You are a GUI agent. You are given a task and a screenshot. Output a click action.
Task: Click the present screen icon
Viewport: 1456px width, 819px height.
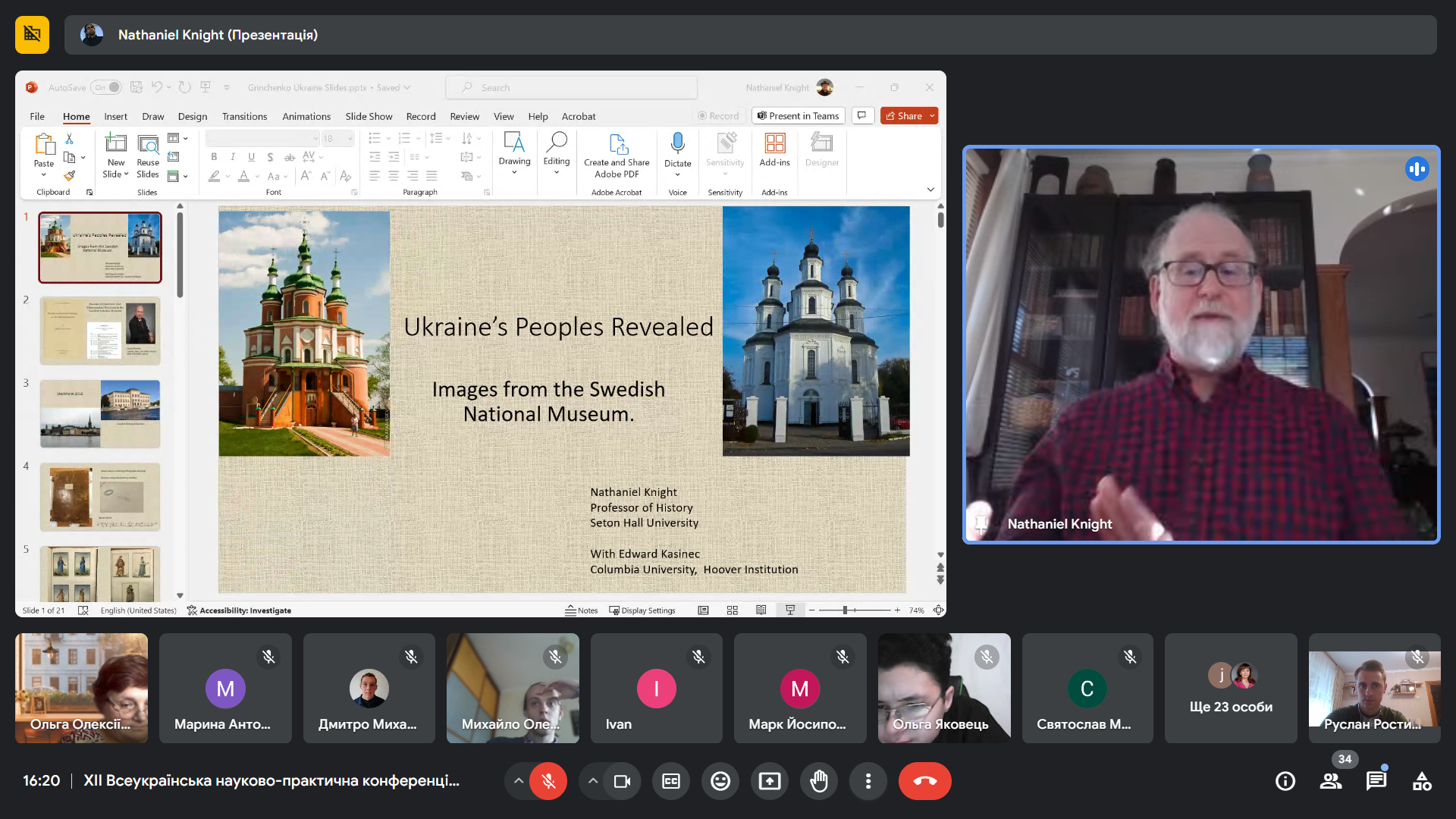click(x=770, y=781)
